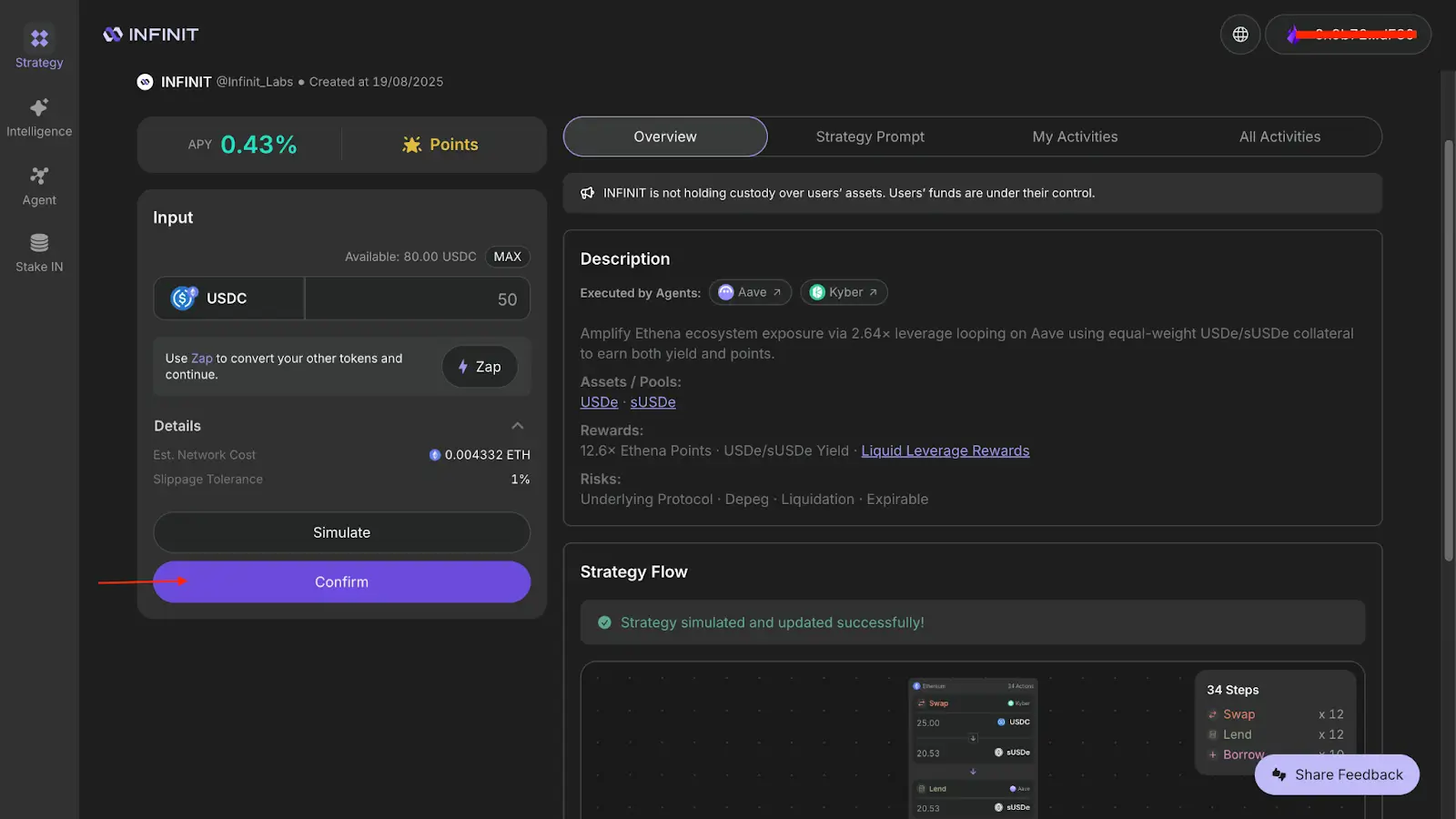Open the Intelligence sidebar item
Viewport: 1456px width, 819px height.
coord(39,117)
